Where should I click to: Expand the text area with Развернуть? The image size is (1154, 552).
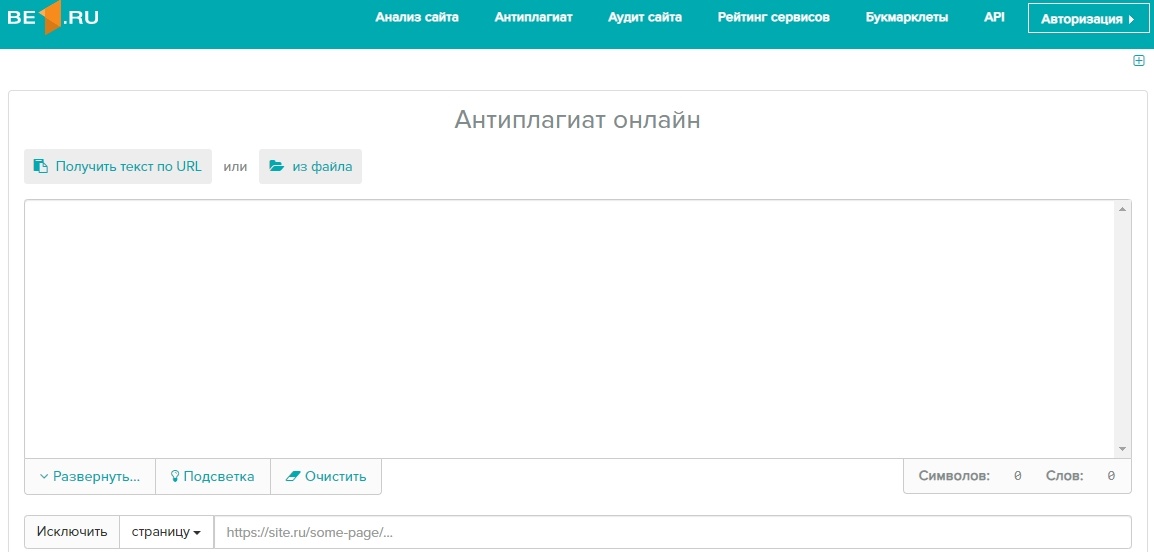[x=90, y=477]
